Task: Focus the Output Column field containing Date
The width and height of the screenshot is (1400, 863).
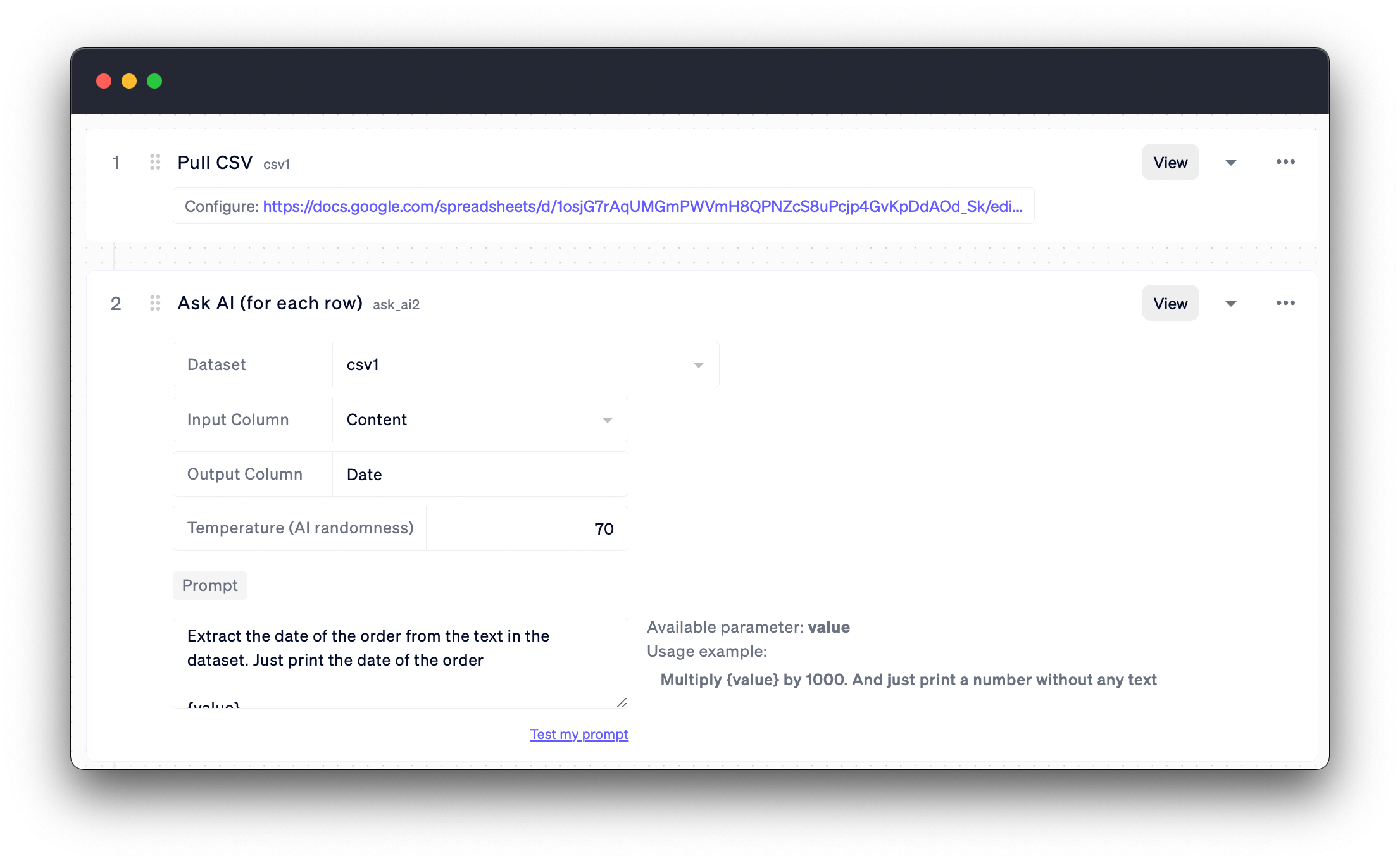Action: click(480, 475)
